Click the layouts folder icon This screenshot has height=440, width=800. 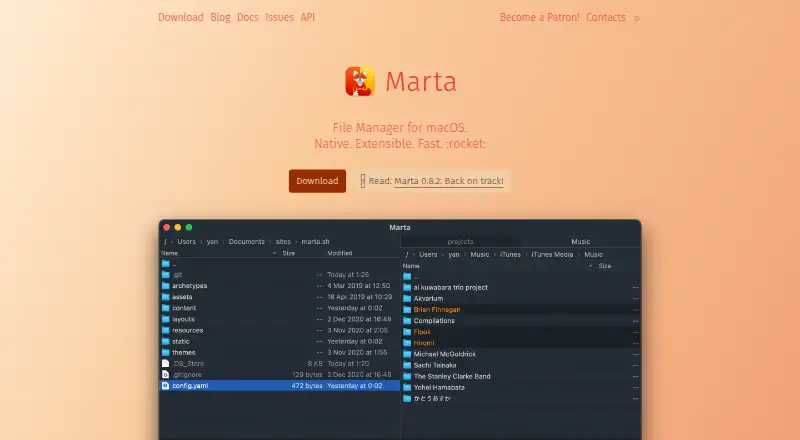[x=165, y=319]
